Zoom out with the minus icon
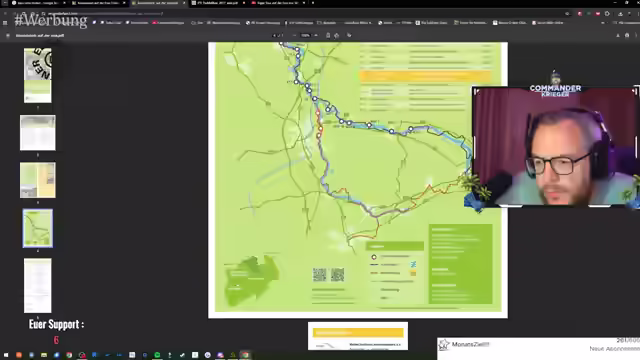 295,36
